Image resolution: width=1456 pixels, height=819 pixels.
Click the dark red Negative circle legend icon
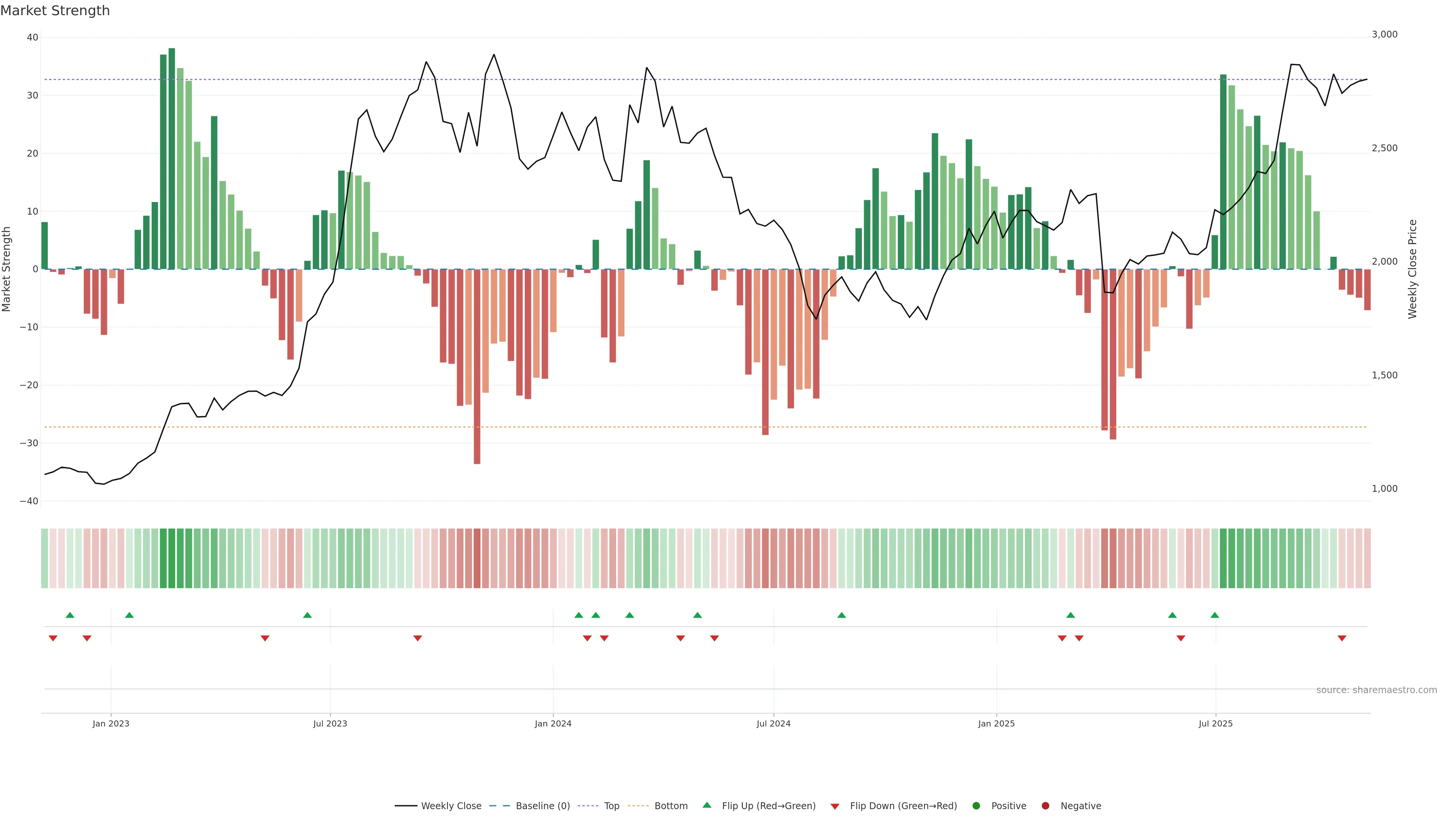(1045, 805)
